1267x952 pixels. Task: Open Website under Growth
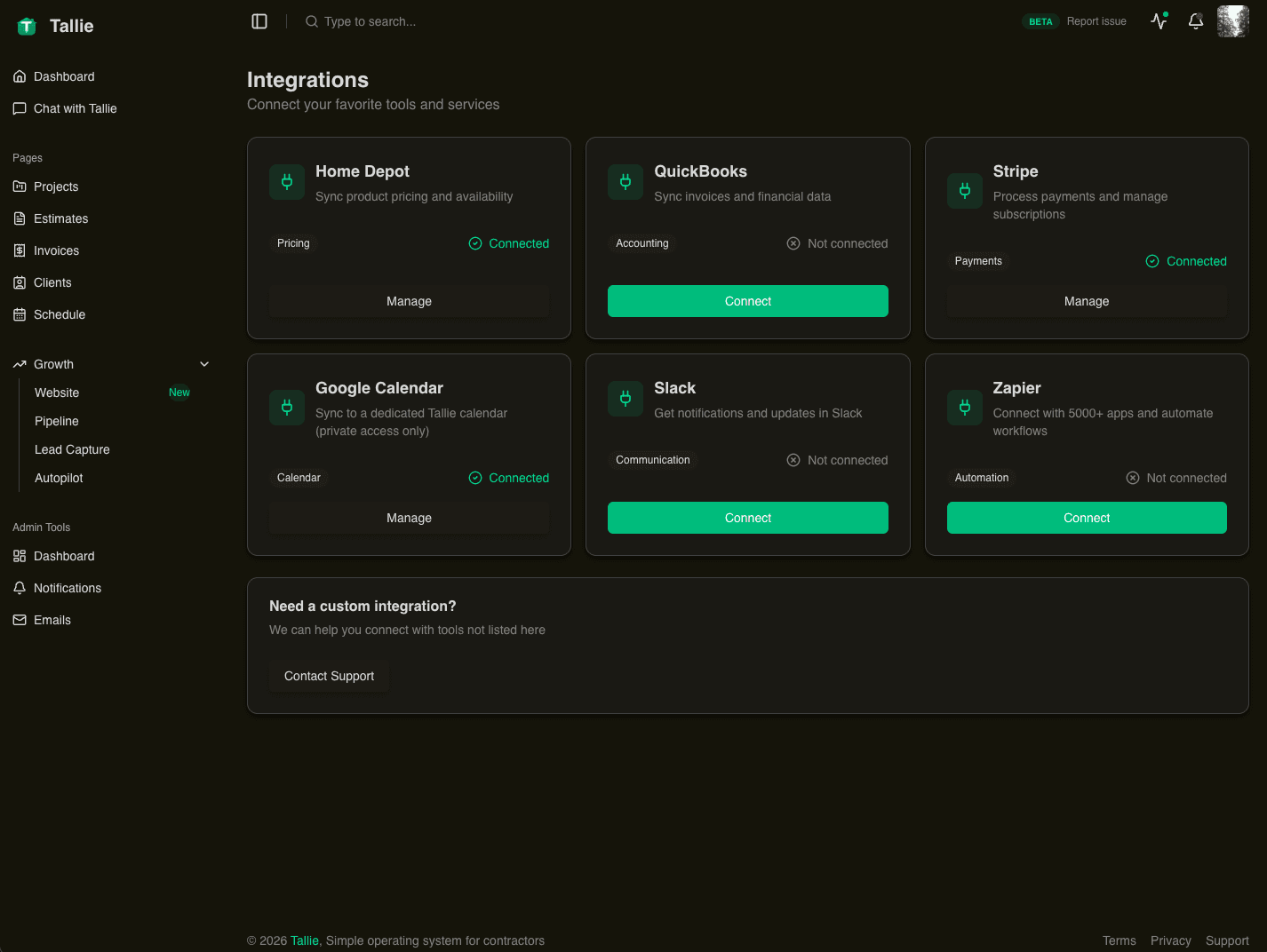pos(57,393)
